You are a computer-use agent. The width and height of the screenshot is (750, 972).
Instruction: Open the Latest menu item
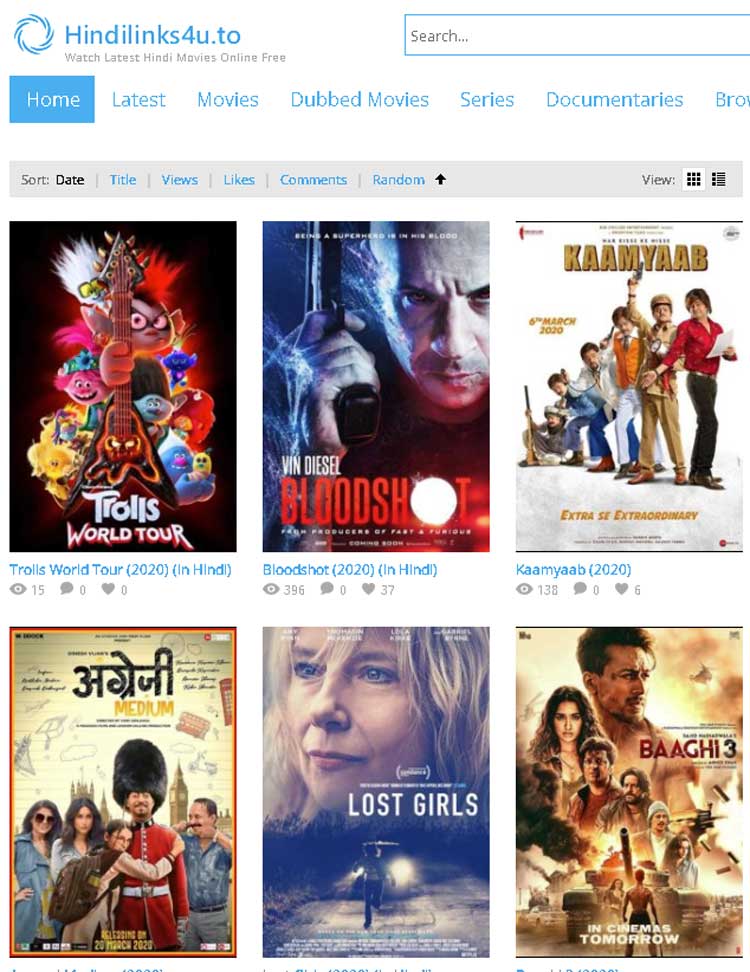click(138, 100)
